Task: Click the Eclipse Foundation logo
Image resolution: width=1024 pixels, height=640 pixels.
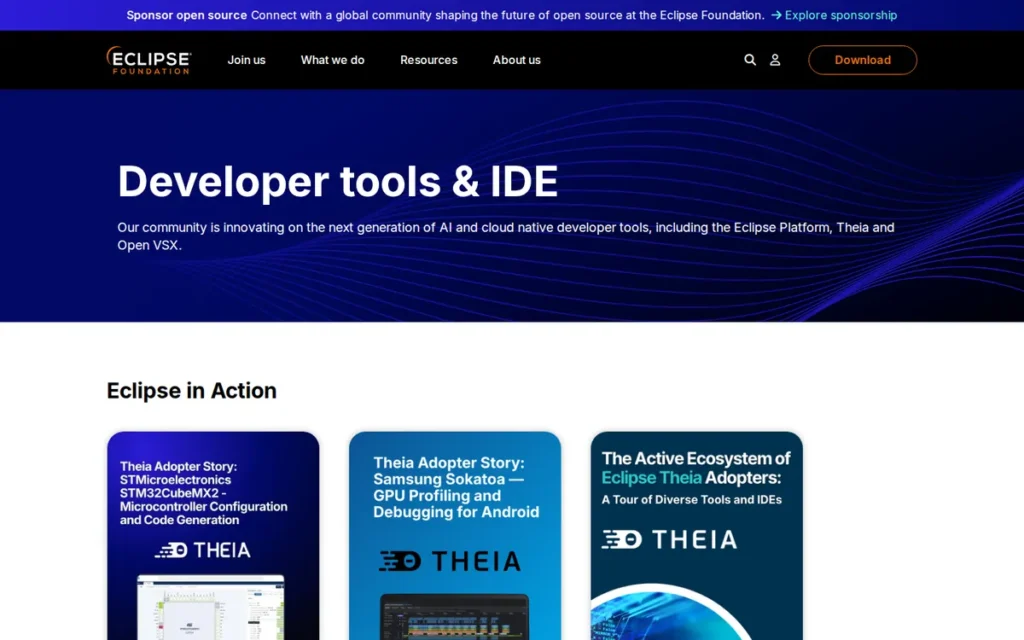Action: (x=149, y=60)
